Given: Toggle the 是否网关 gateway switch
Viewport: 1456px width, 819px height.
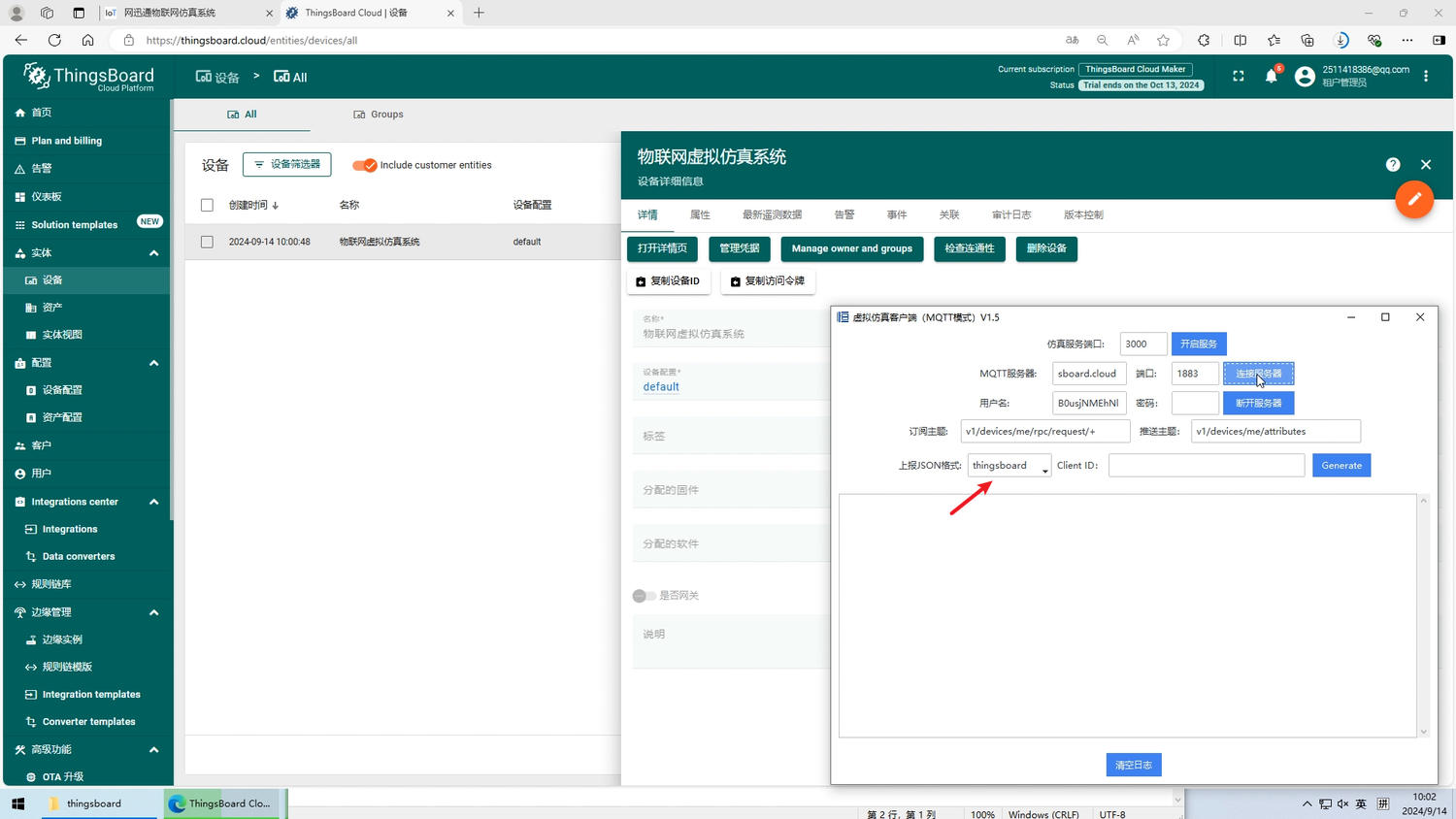Looking at the screenshot, I should pyautogui.click(x=645, y=596).
